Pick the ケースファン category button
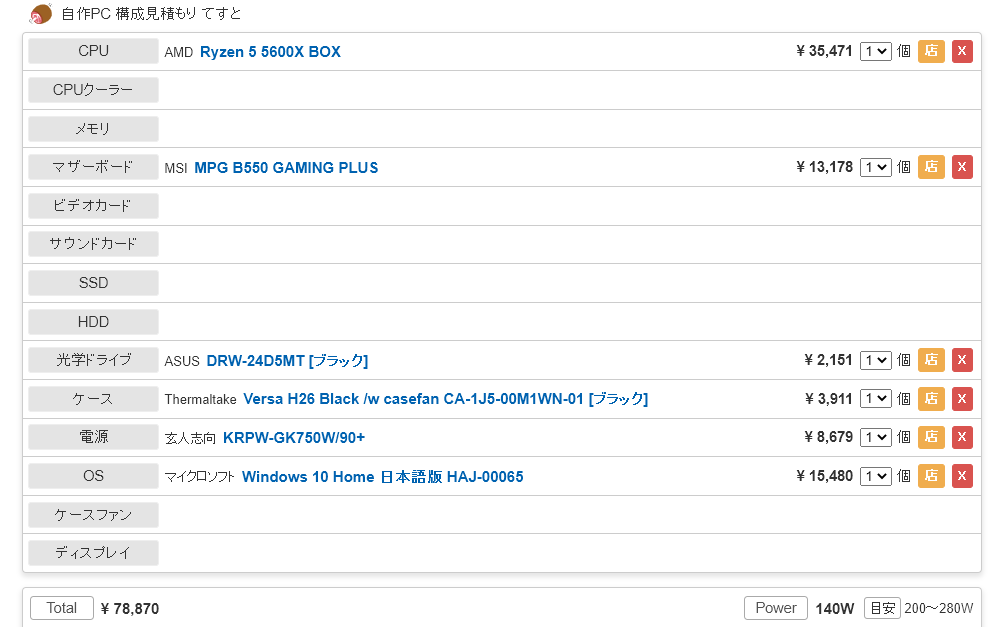 94,514
